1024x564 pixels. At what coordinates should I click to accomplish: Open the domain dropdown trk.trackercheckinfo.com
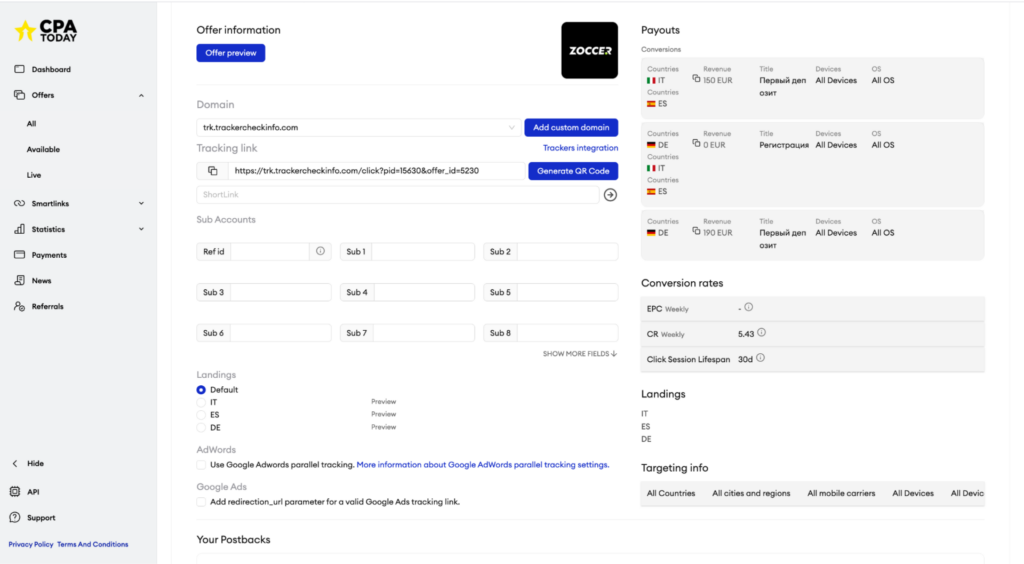tap(359, 127)
